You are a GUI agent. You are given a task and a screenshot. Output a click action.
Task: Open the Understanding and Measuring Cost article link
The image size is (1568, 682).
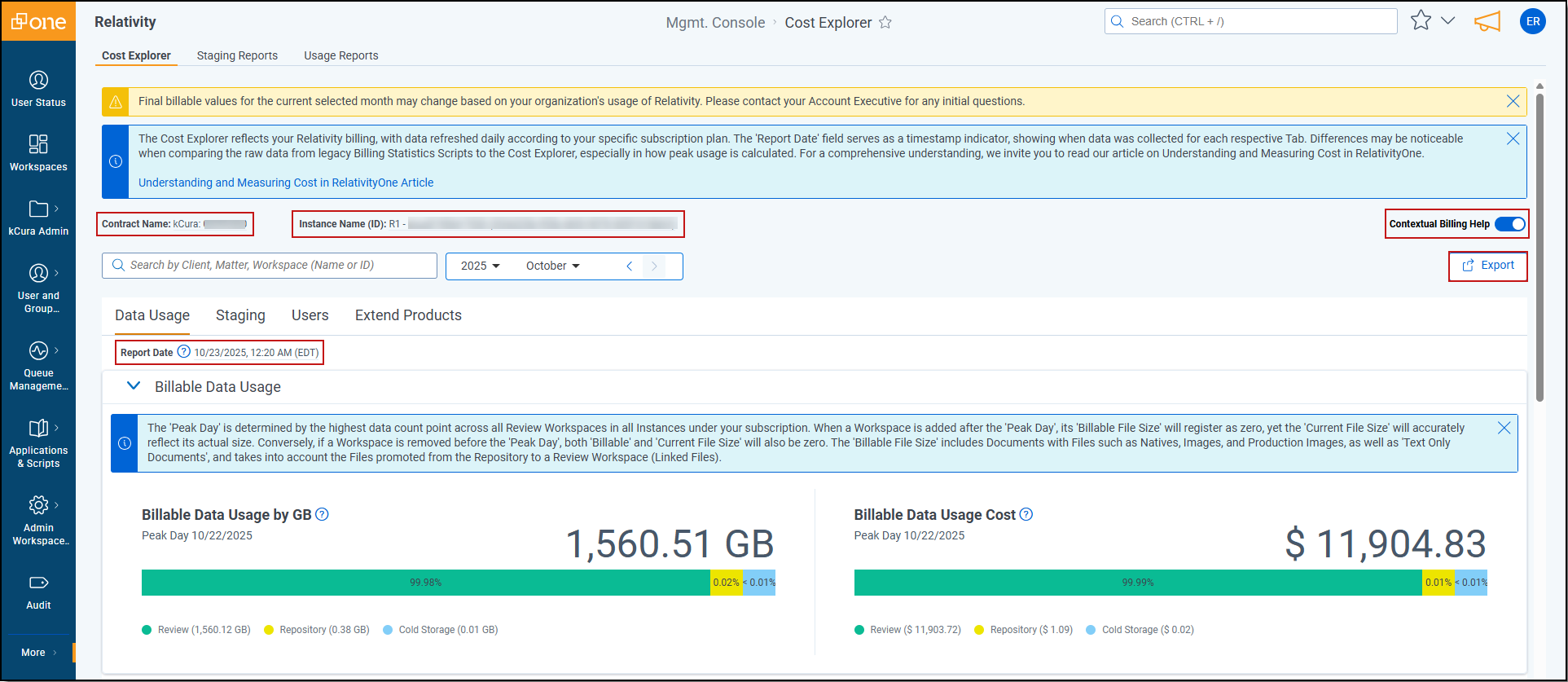click(x=286, y=183)
